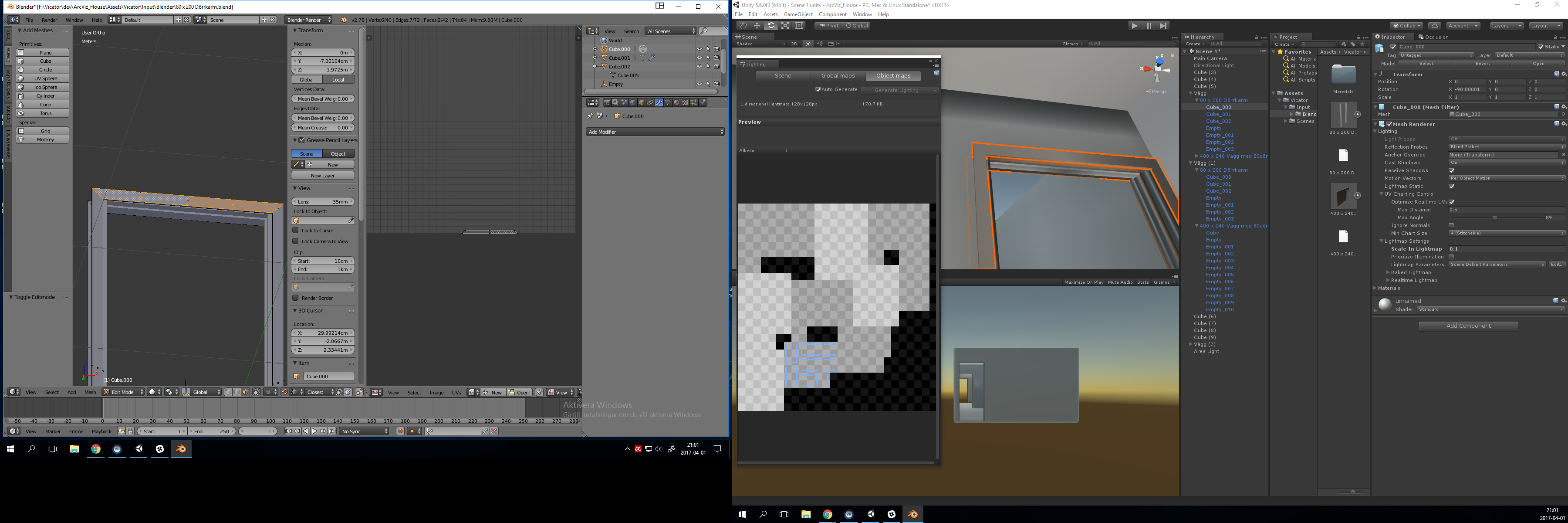Click Open in Blender's image editor header
Viewport: 1568px width, 523px height.
(519, 392)
